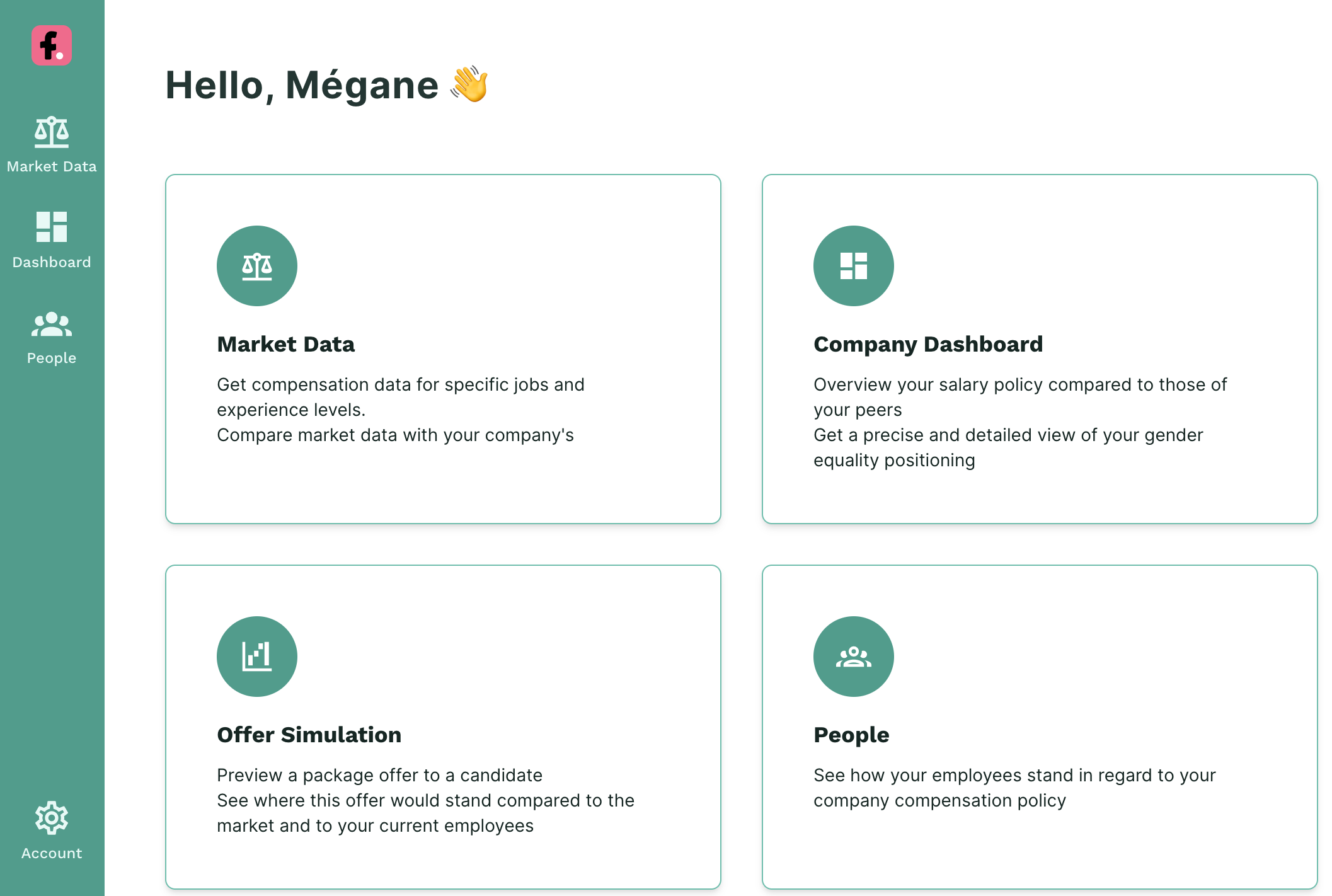Open Market Data scales icon in sidebar
This screenshot has height=896, width=1332.
point(52,132)
